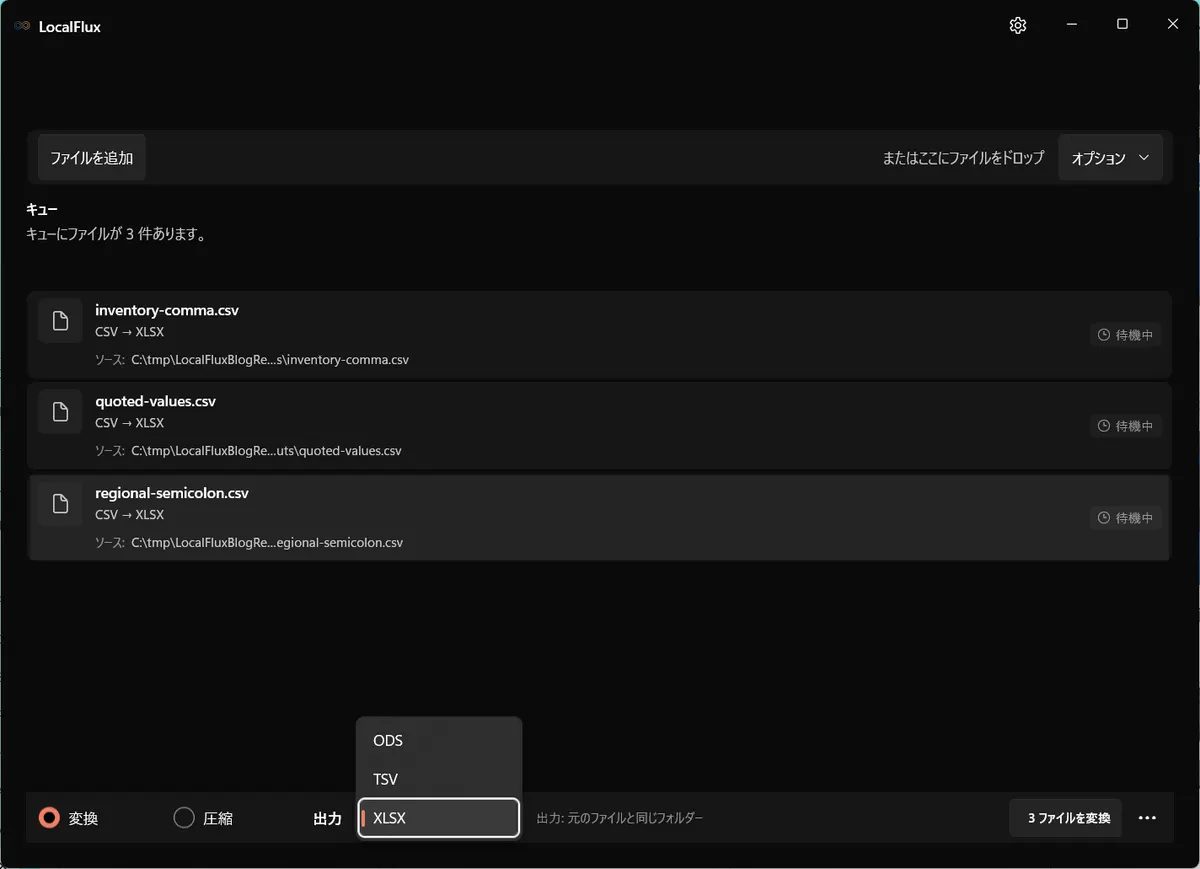Click the source path of quoted-values.csv
The image size is (1200, 869).
pyautogui.click(x=266, y=451)
